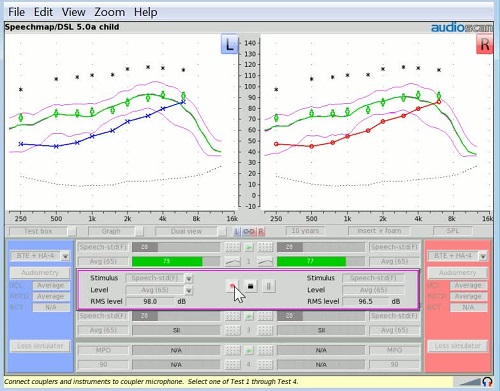Click the right ear Loss simulator button
500x391 pixels.
(x=457, y=346)
